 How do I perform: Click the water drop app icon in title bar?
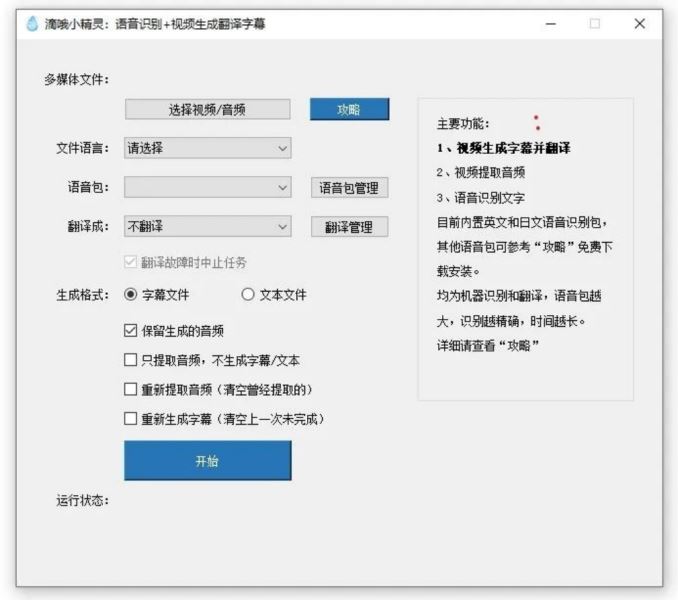[32, 23]
